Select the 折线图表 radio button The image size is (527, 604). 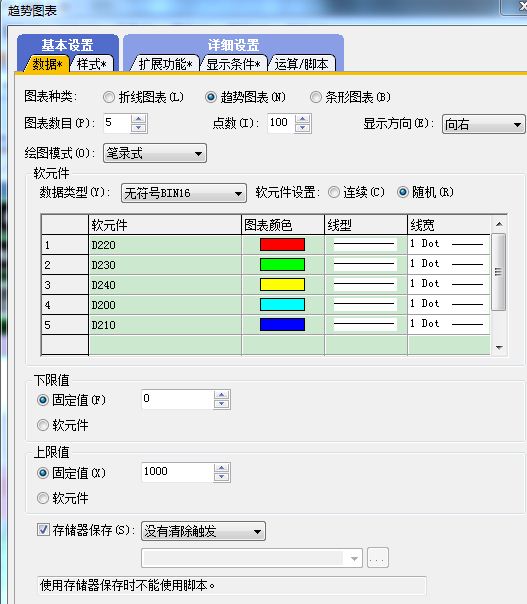[109, 97]
